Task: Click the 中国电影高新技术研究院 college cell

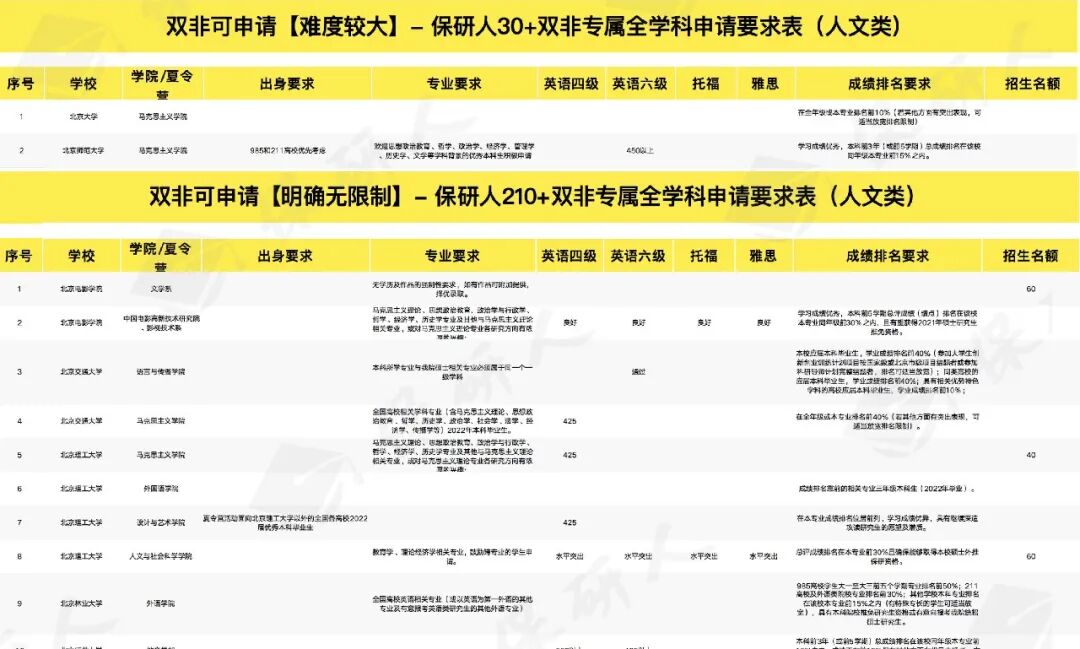Action: pyautogui.click(x=161, y=322)
